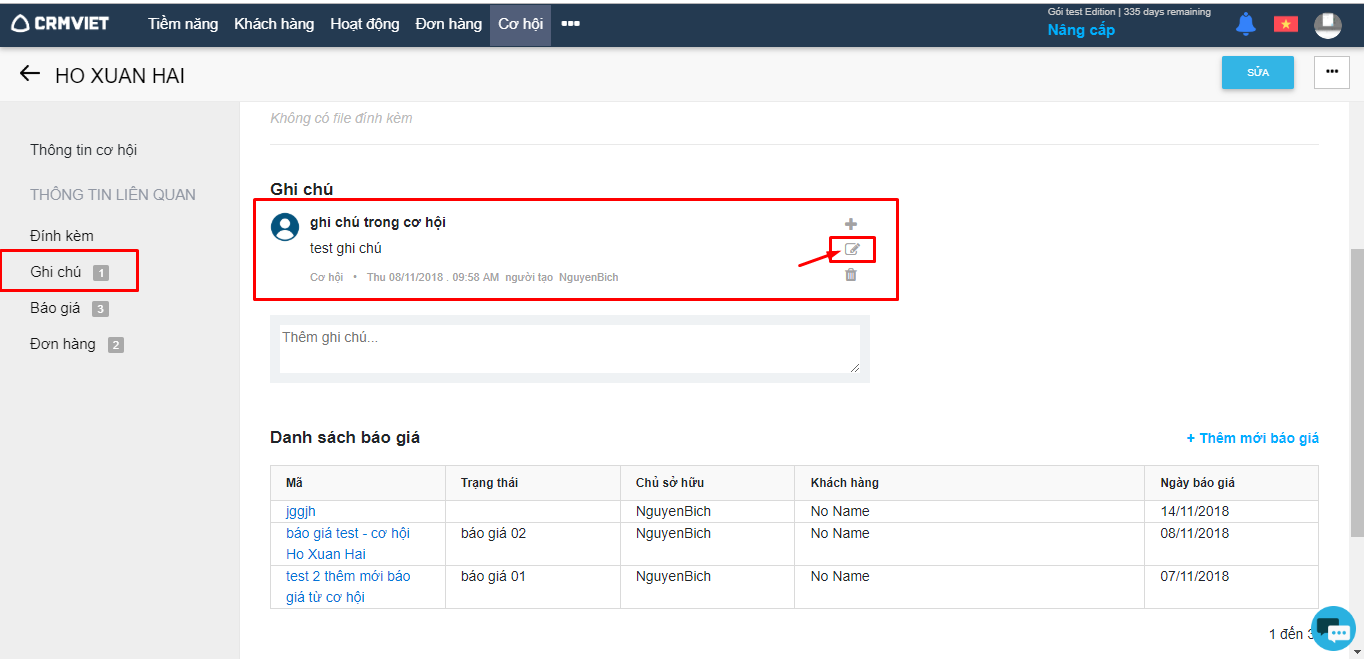Screen dimensions: 1364x659
Task: Go to the Đơn hàng menu
Action: click(448, 24)
